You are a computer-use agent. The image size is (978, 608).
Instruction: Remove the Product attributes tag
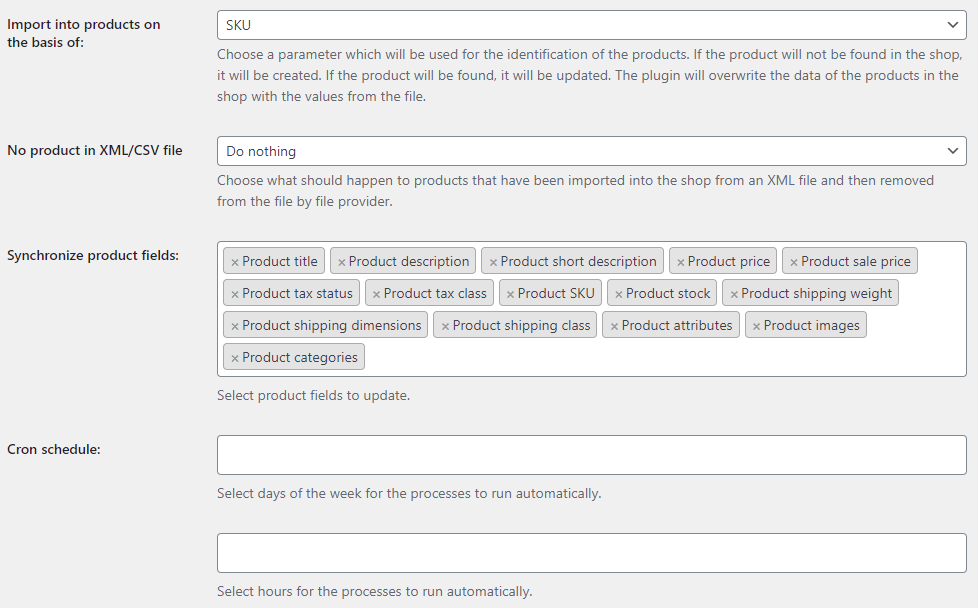pos(614,326)
